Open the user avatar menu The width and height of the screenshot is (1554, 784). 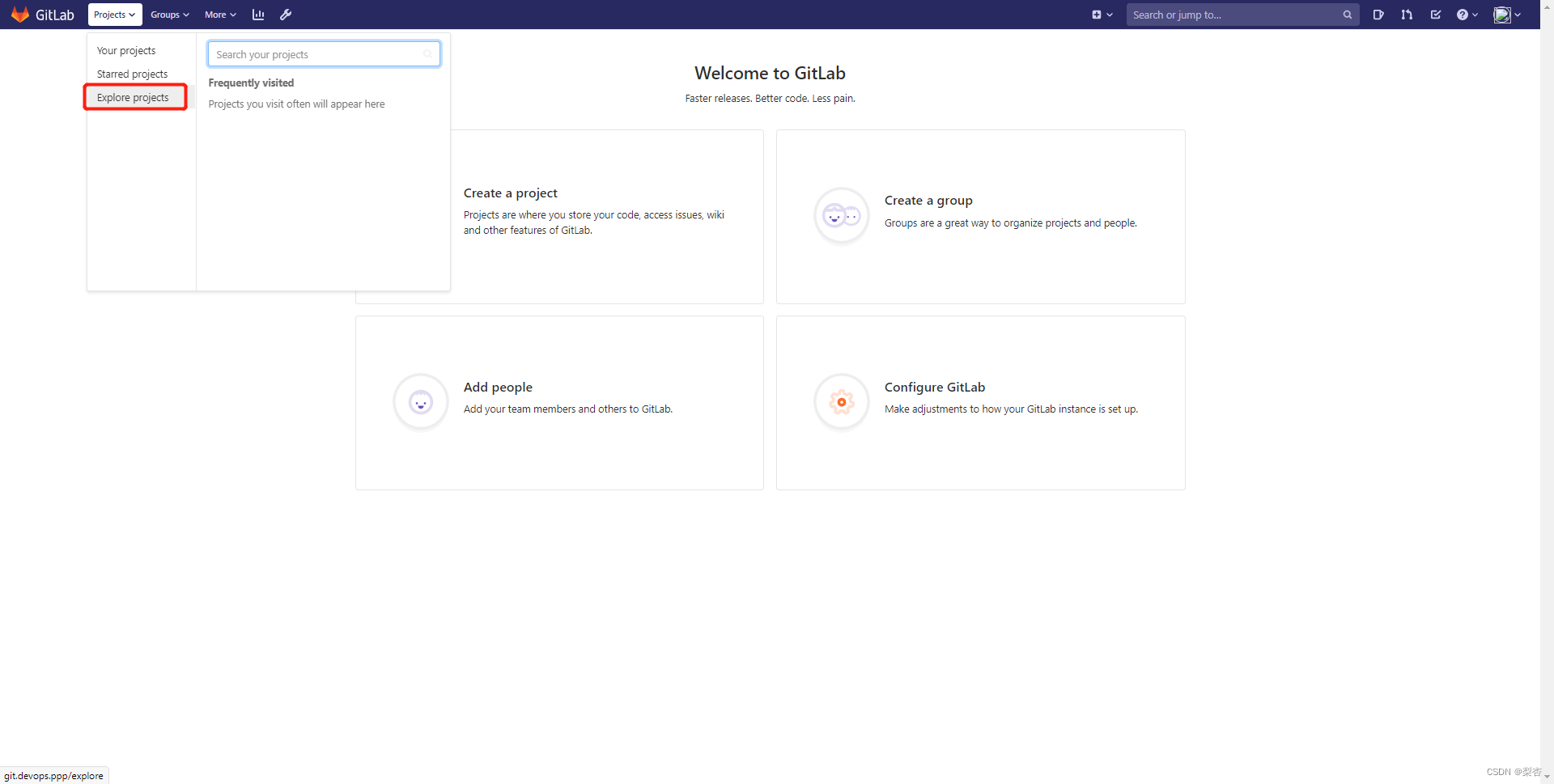point(1507,15)
